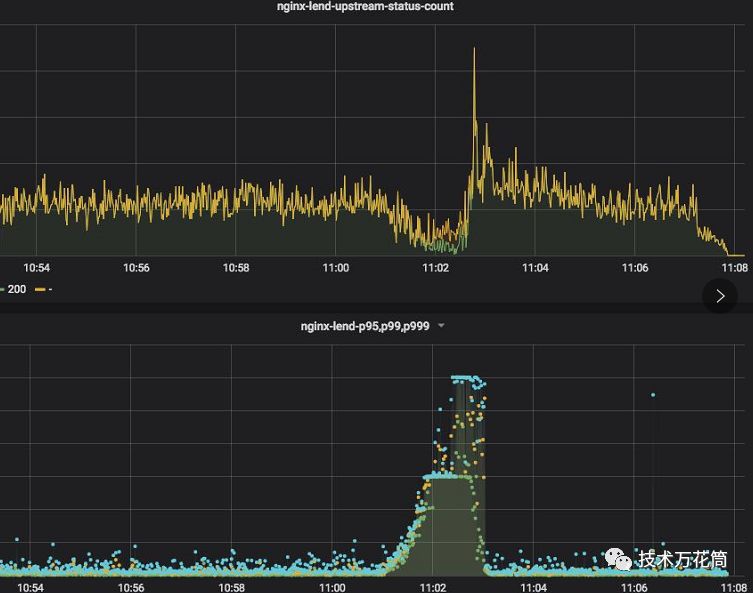Click the 11:04 label on lower chart axis
The image size is (753, 593).
pyautogui.click(x=534, y=587)
